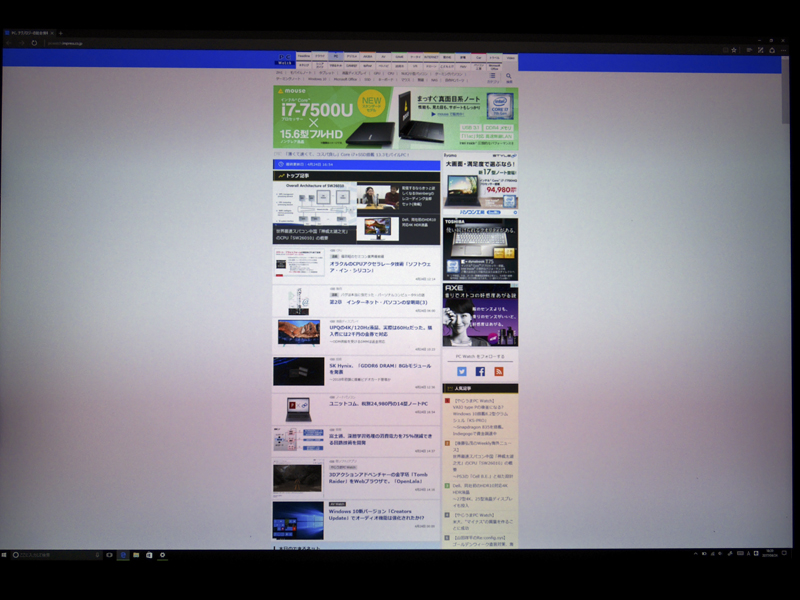This screenshot has width=800, height=600.
Task: Click the browser vertical scrollbar thumb
Action: pos(785,90)
